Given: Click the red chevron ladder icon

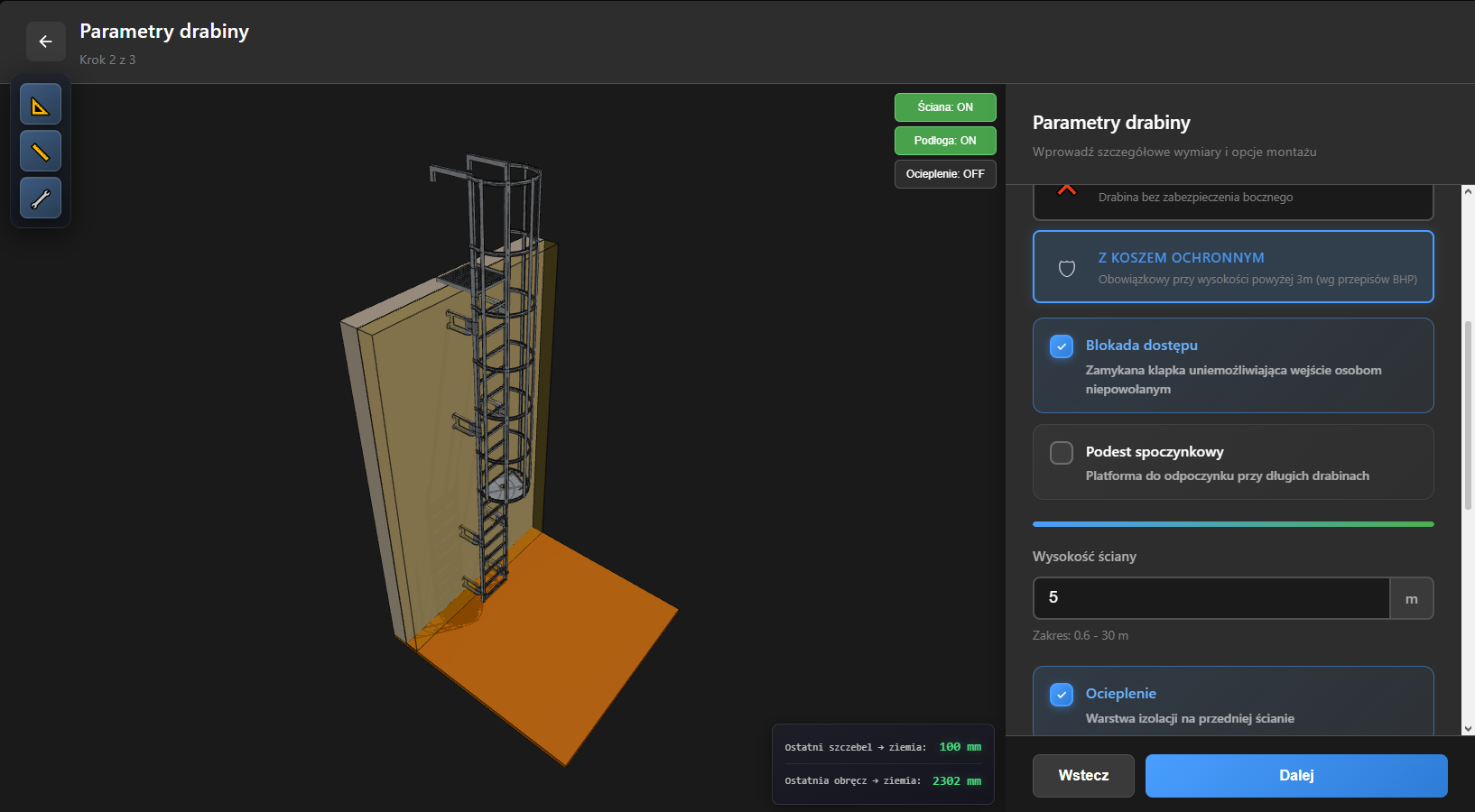Looking at the screenshot, I should [1066, 190].
